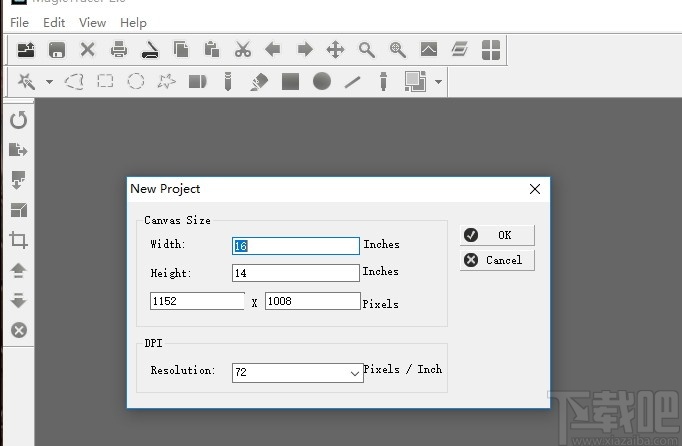Open the File menu
682x446 pixels.
[x=19, y=22]
